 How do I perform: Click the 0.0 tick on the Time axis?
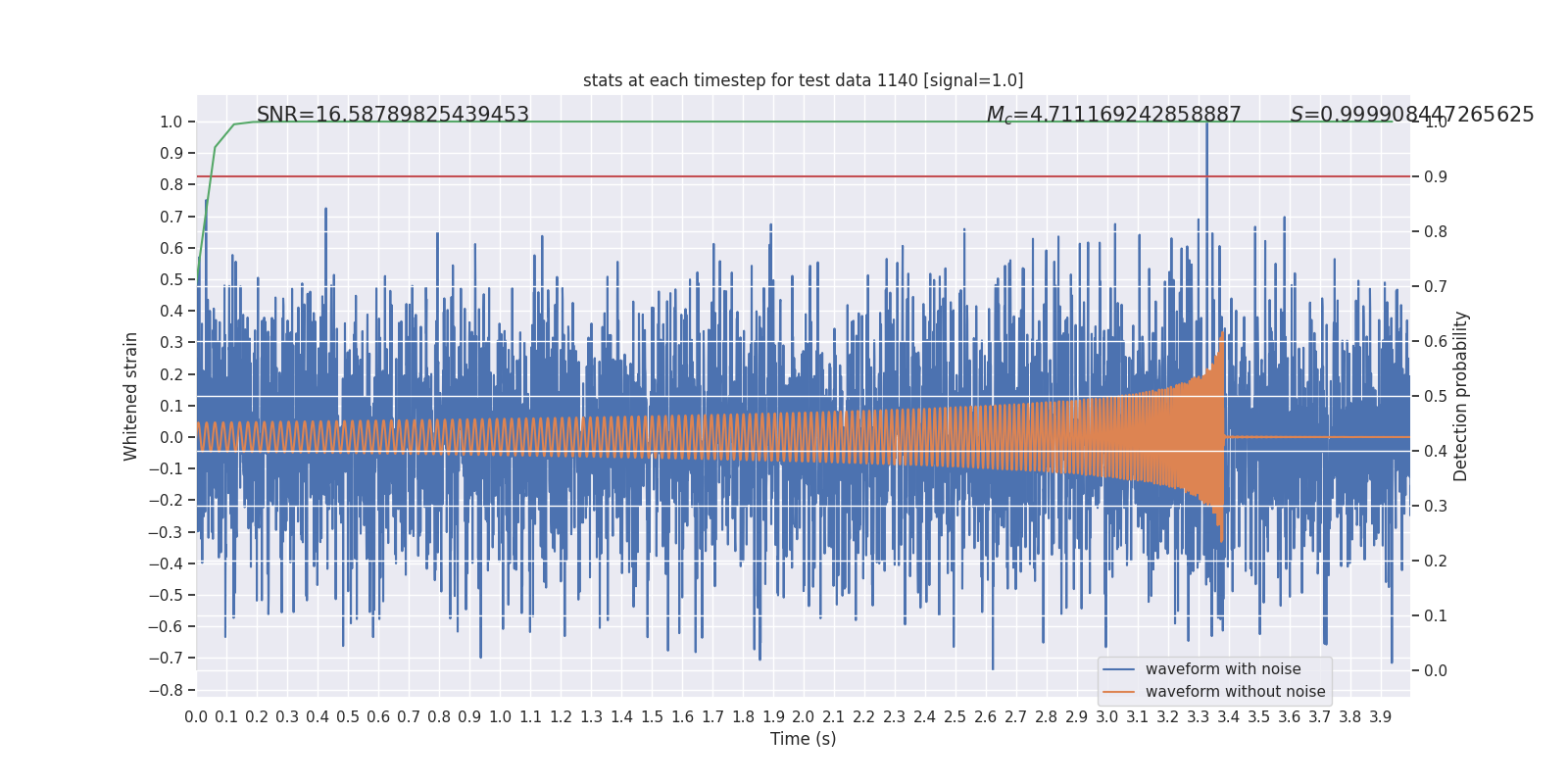tap(196, 717)
